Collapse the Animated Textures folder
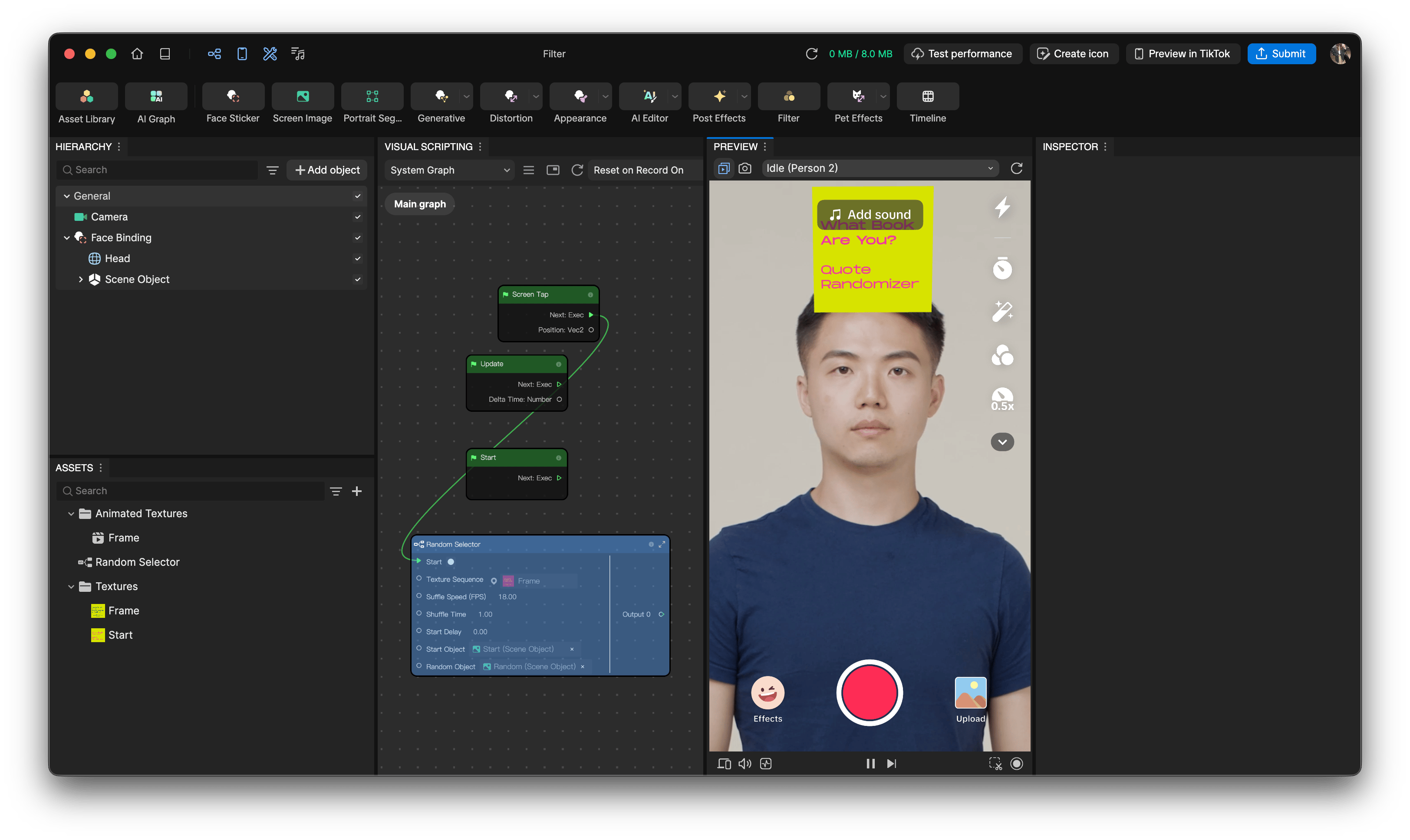 point(71,514)
